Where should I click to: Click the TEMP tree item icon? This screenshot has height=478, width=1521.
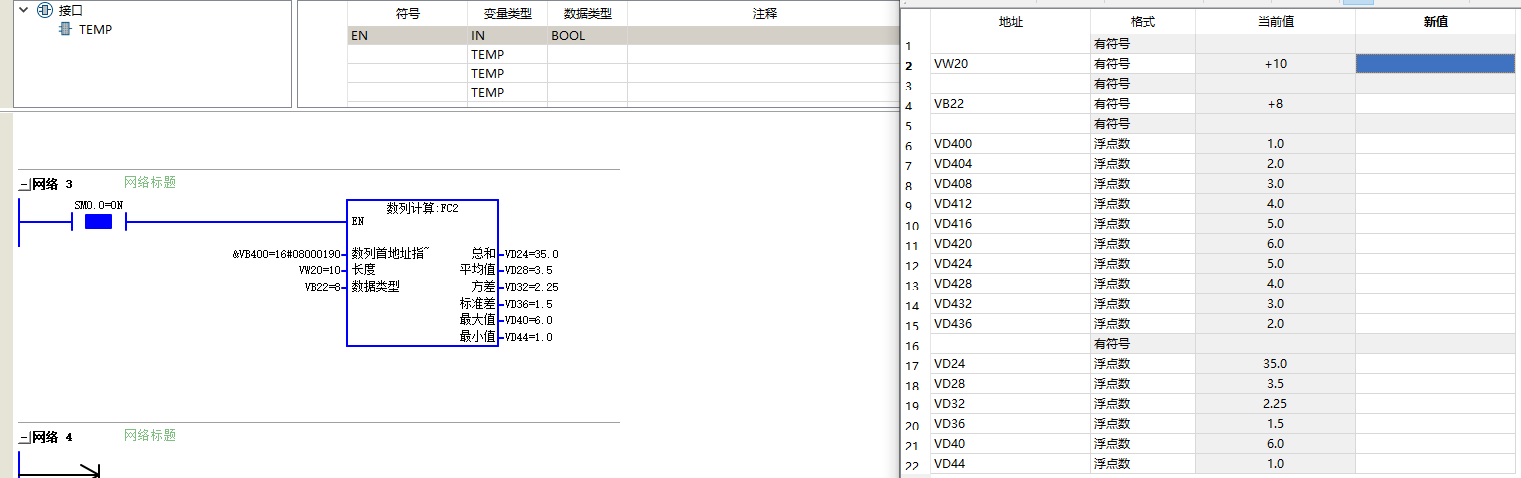(x=66, y=30)
